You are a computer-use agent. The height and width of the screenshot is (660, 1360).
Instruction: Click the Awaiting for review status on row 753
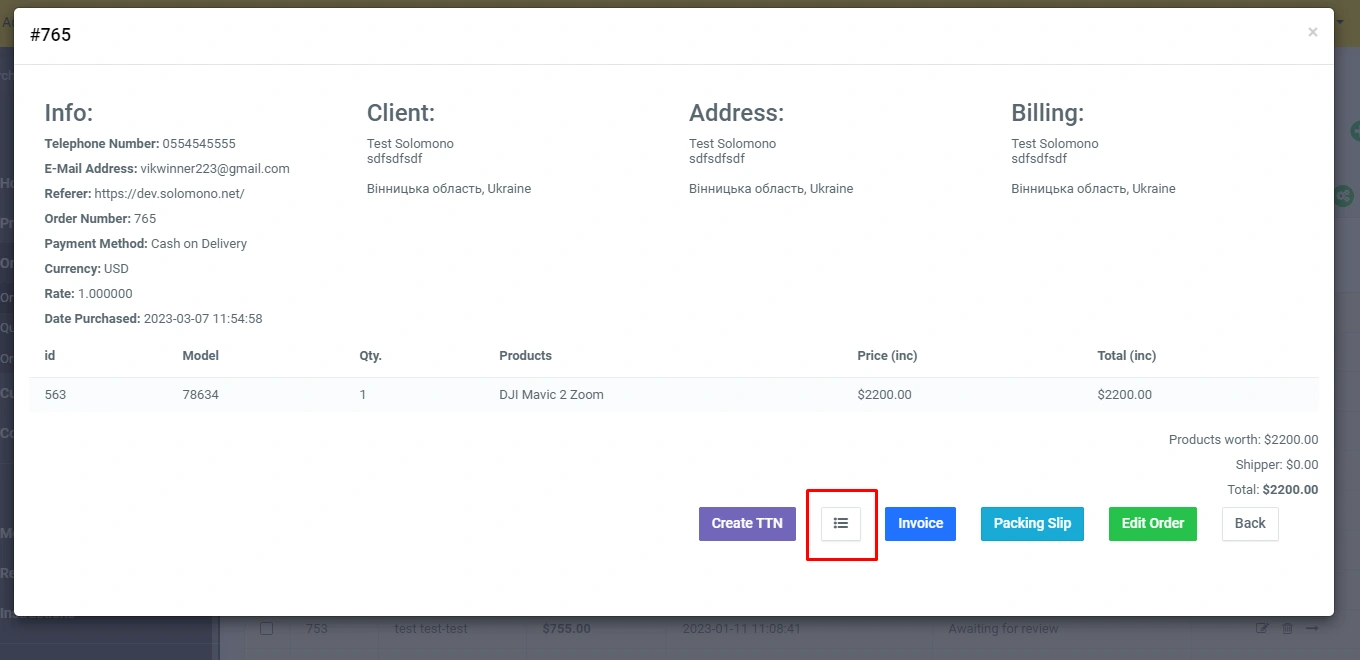coord(1003,628)
